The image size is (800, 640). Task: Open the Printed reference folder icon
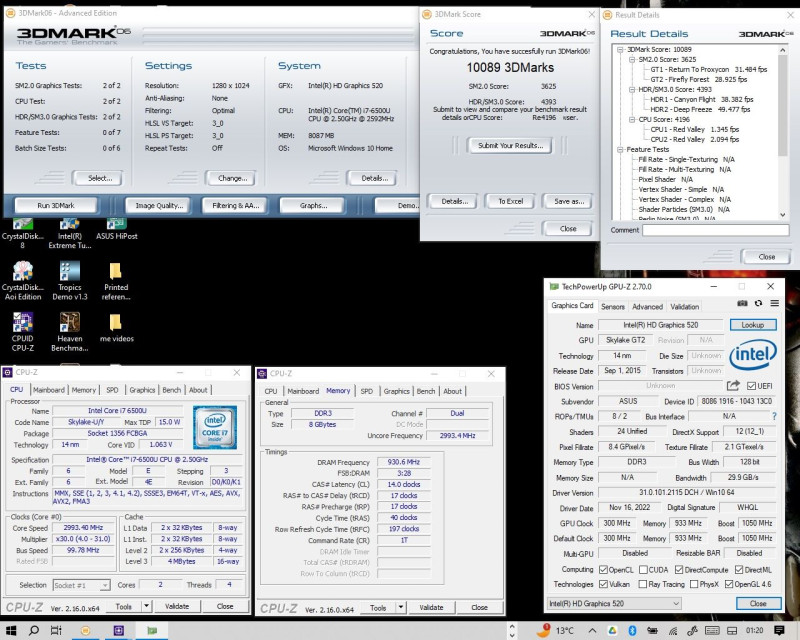pyautogui.click(x=116, y=281)
